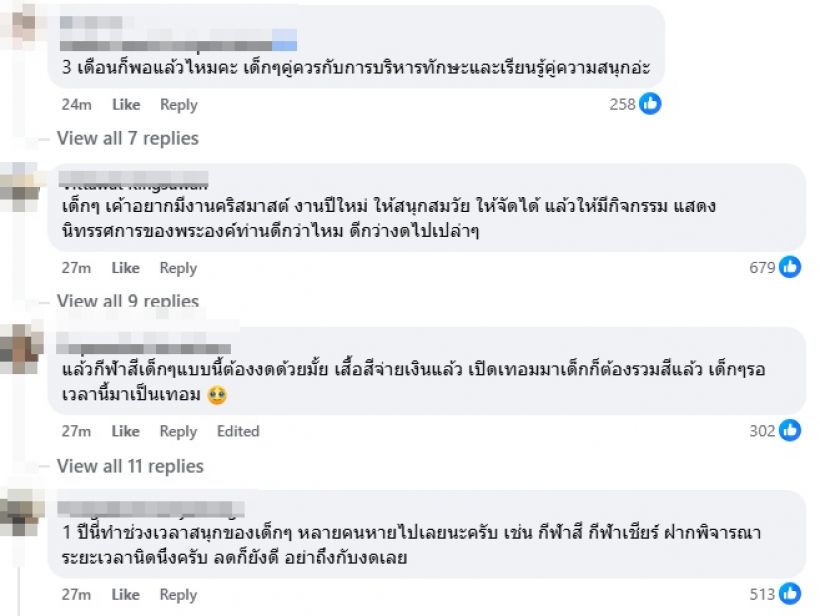
Task: Expand "View all 7 replies" thread
Action: click(x=127, y=138)
